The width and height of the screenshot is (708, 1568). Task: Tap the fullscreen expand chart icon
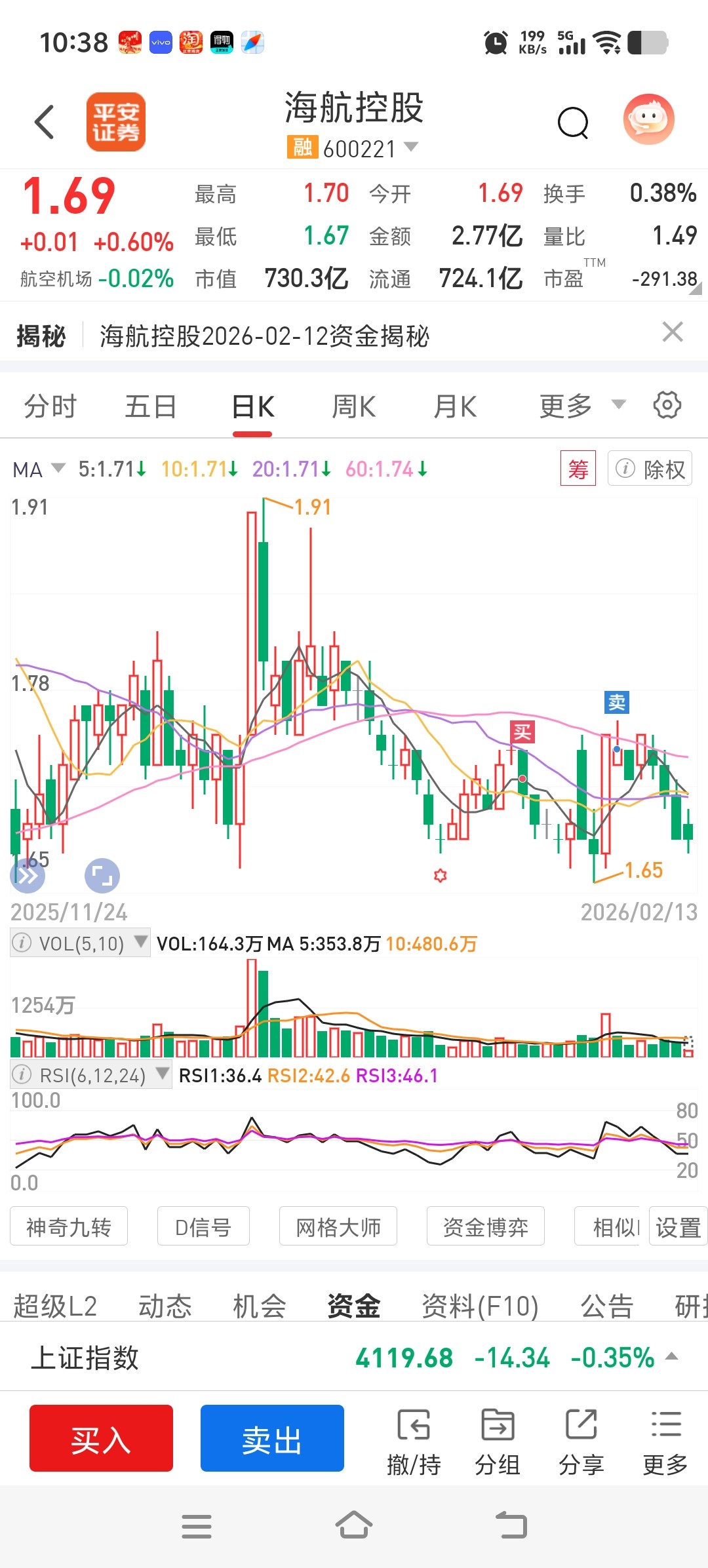pyautogui.click(x=102, y=876)
